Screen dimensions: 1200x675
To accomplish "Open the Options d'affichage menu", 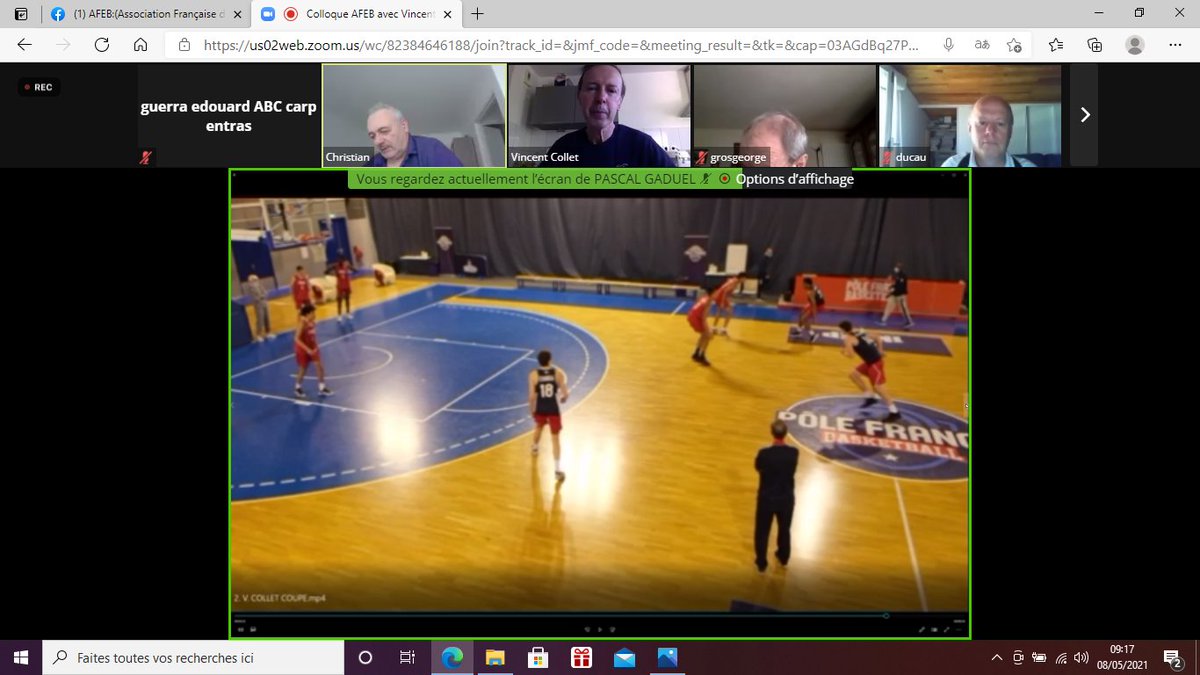I will [x=795, y=179].
